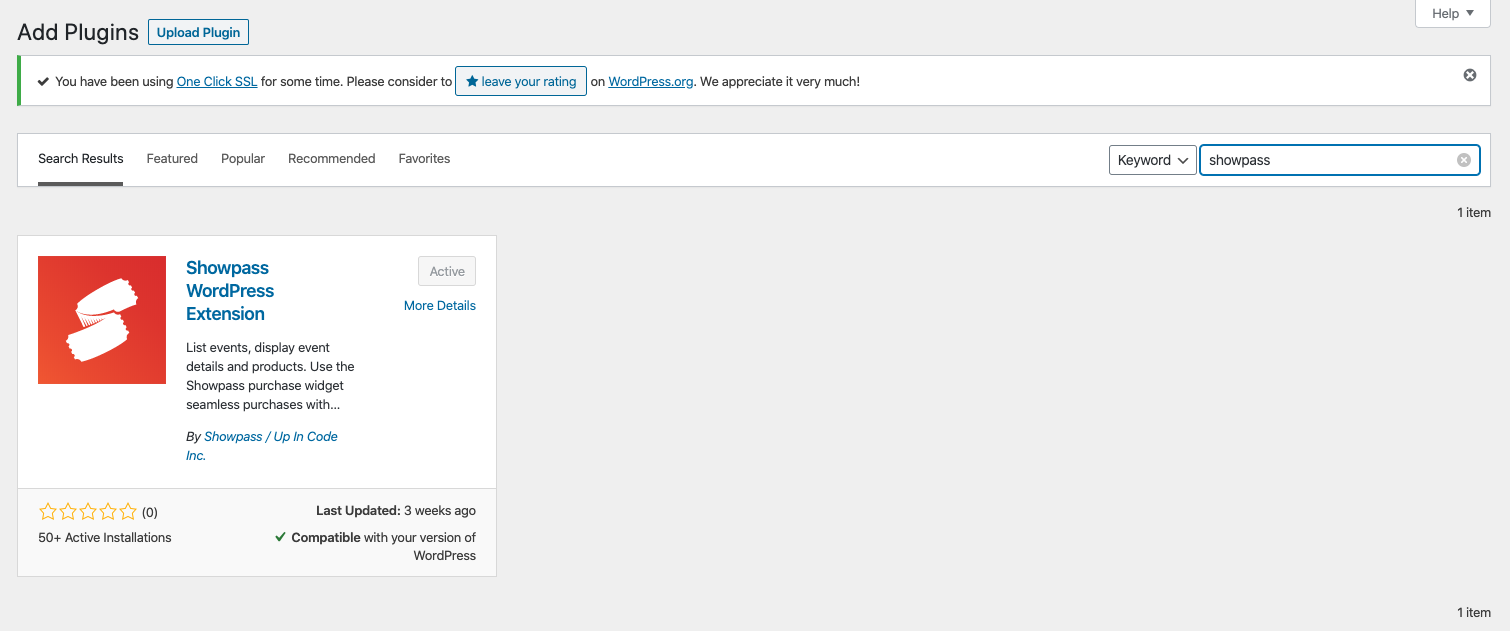Click the Add Plugins heading
This screenshot has height=631, width=1510.
click(78, 32)
